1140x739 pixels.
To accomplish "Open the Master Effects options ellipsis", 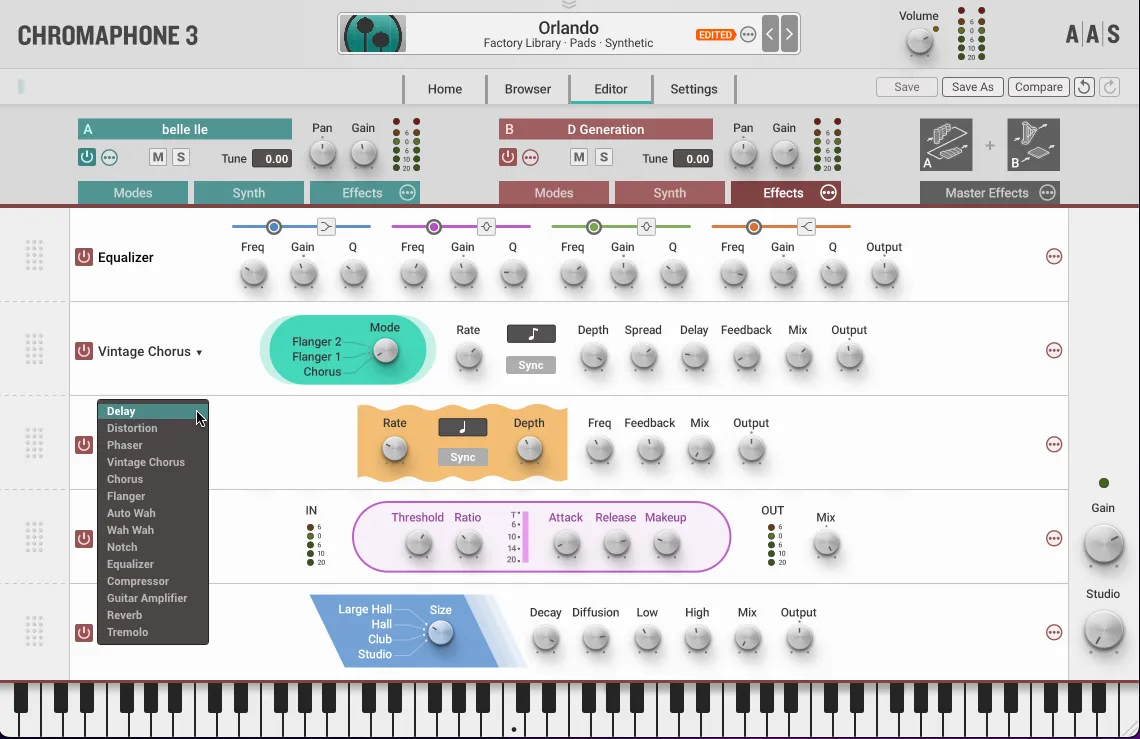I will click(1047, 192).
